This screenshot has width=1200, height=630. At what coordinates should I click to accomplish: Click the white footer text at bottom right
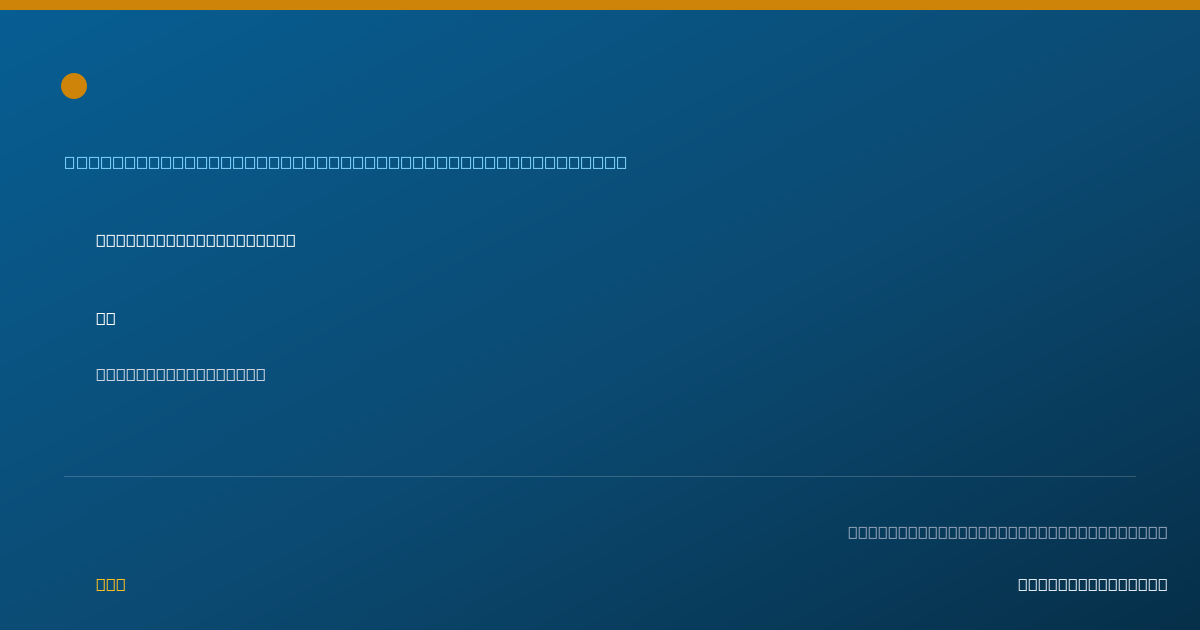pos(1092,584)
